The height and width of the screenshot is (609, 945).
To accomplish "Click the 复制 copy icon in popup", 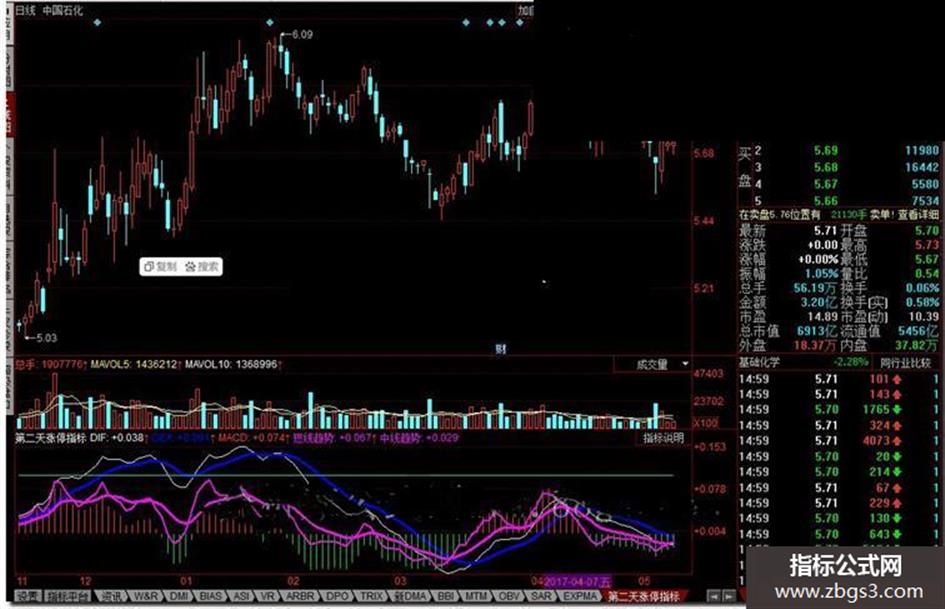I will point(149,267).
